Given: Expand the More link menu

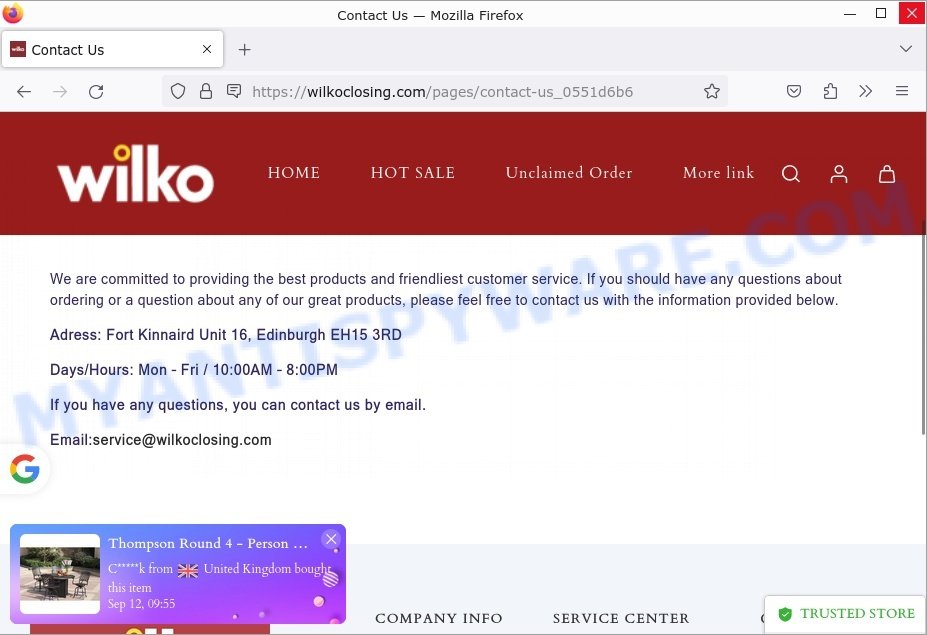Looking at the screenshot, I should point(718,173).
